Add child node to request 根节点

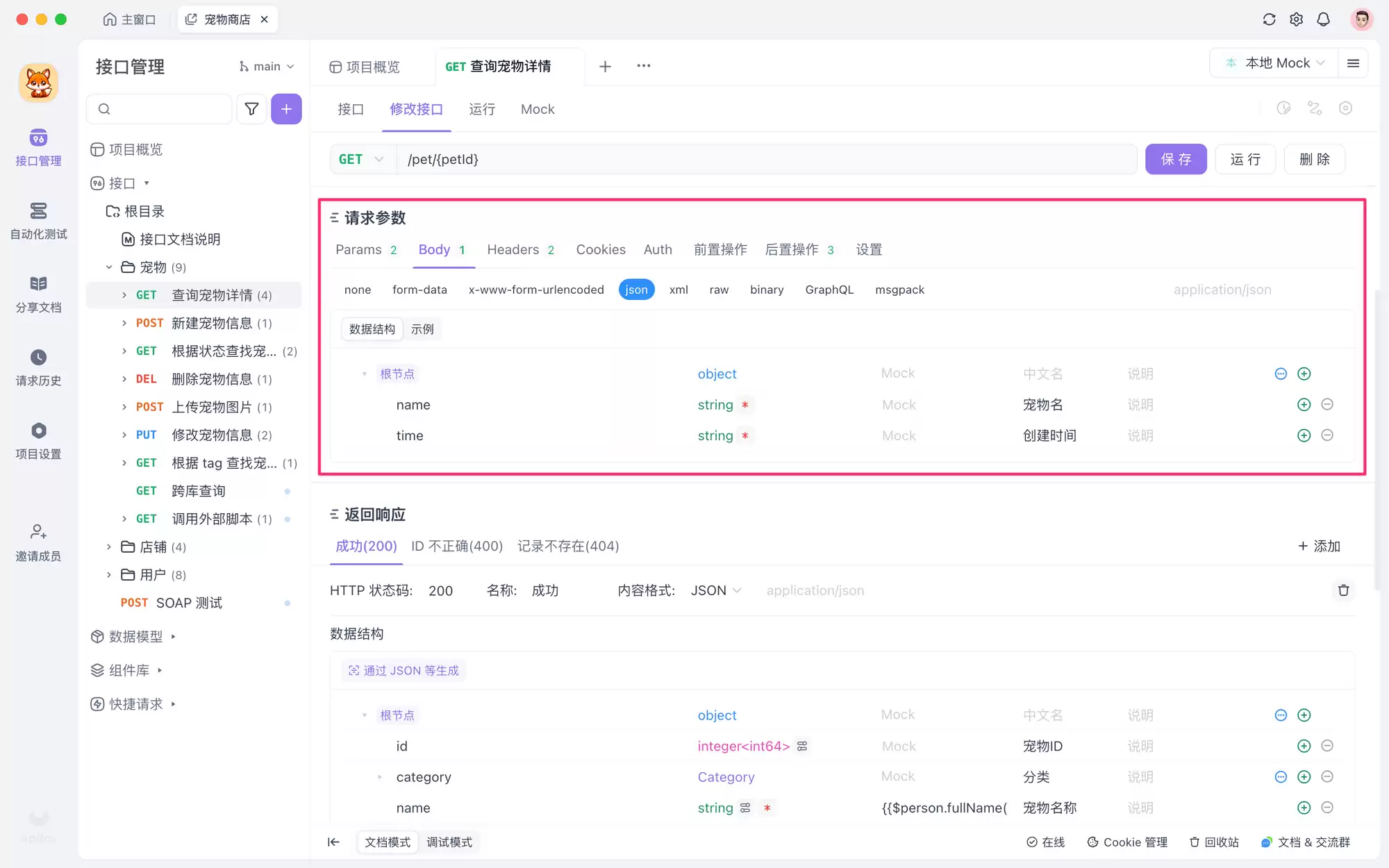click(1304, 374)
